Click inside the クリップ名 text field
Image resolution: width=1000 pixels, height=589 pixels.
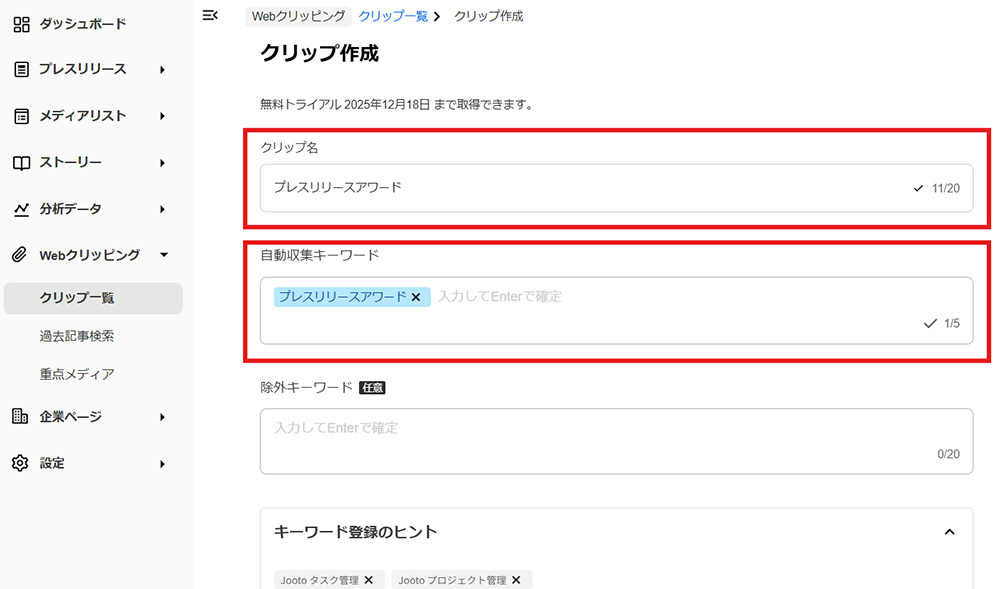tap(500, 187)
